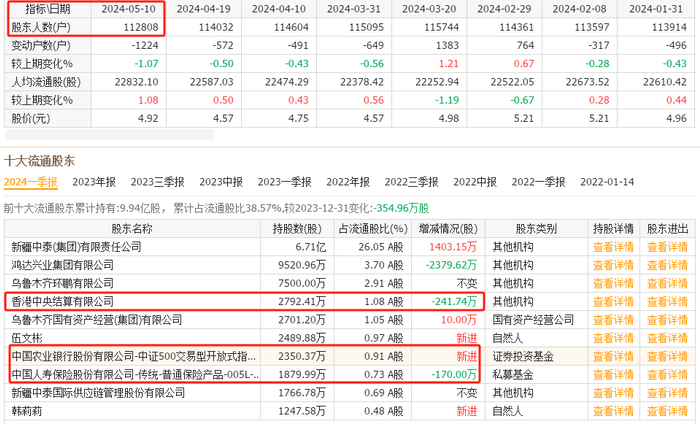Open 股东进出 for 香港中央结算有限公司
The width and height of the screenshot is (700, 424).
[667, 302]
